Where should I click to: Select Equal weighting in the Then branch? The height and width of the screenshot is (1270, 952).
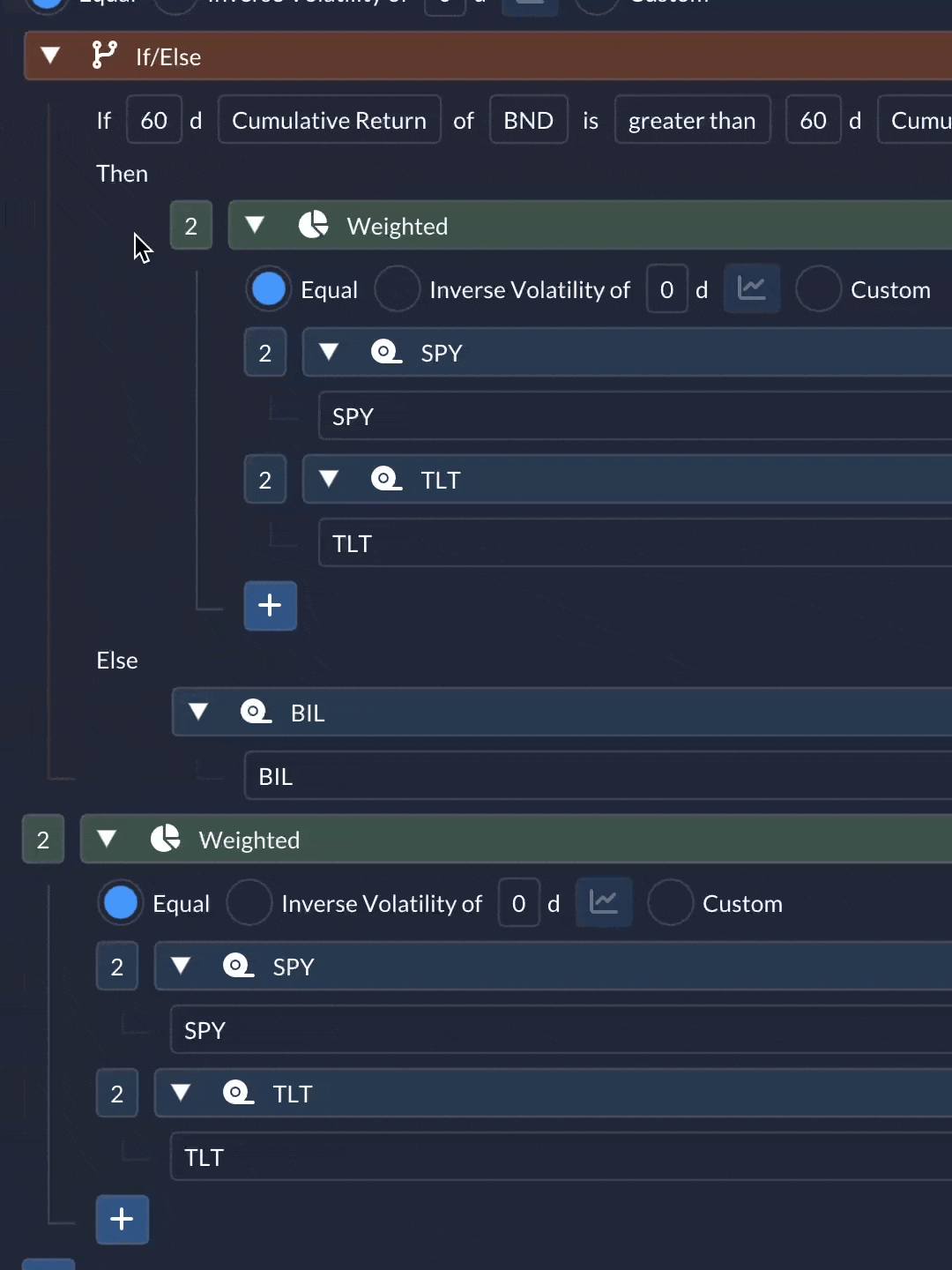[x=268, y=289]
